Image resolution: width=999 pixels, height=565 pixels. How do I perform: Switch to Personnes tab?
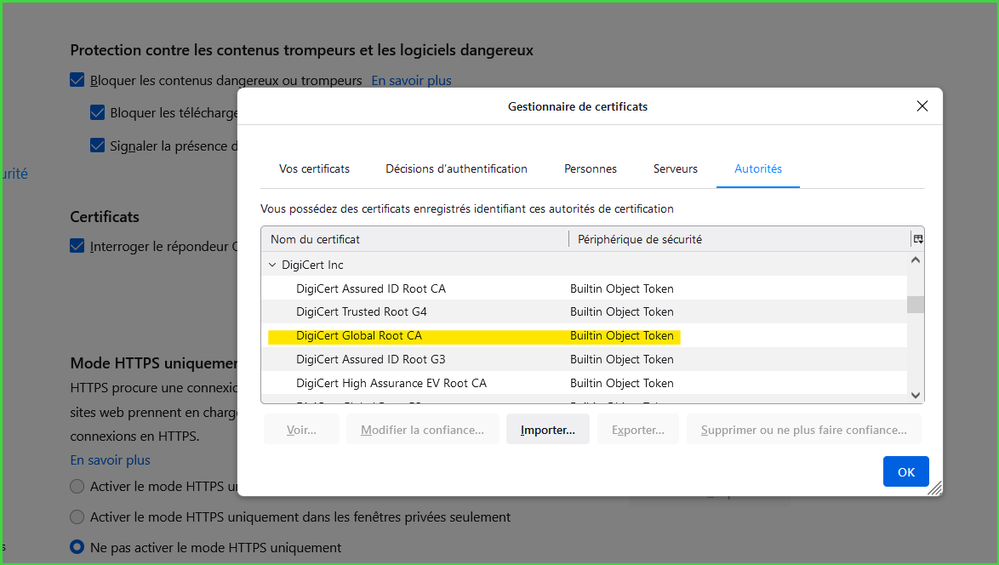[x=590, y=169]
